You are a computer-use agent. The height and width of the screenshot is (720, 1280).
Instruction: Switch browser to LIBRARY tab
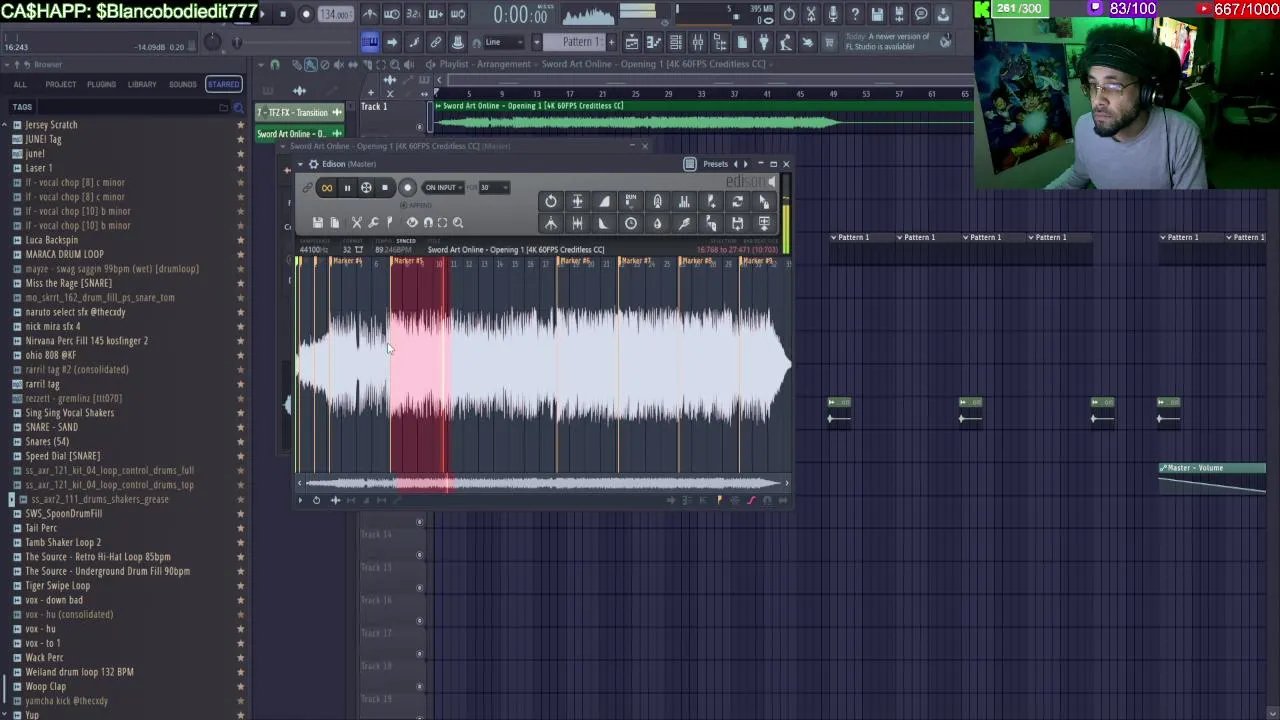[x=142, y=85]
